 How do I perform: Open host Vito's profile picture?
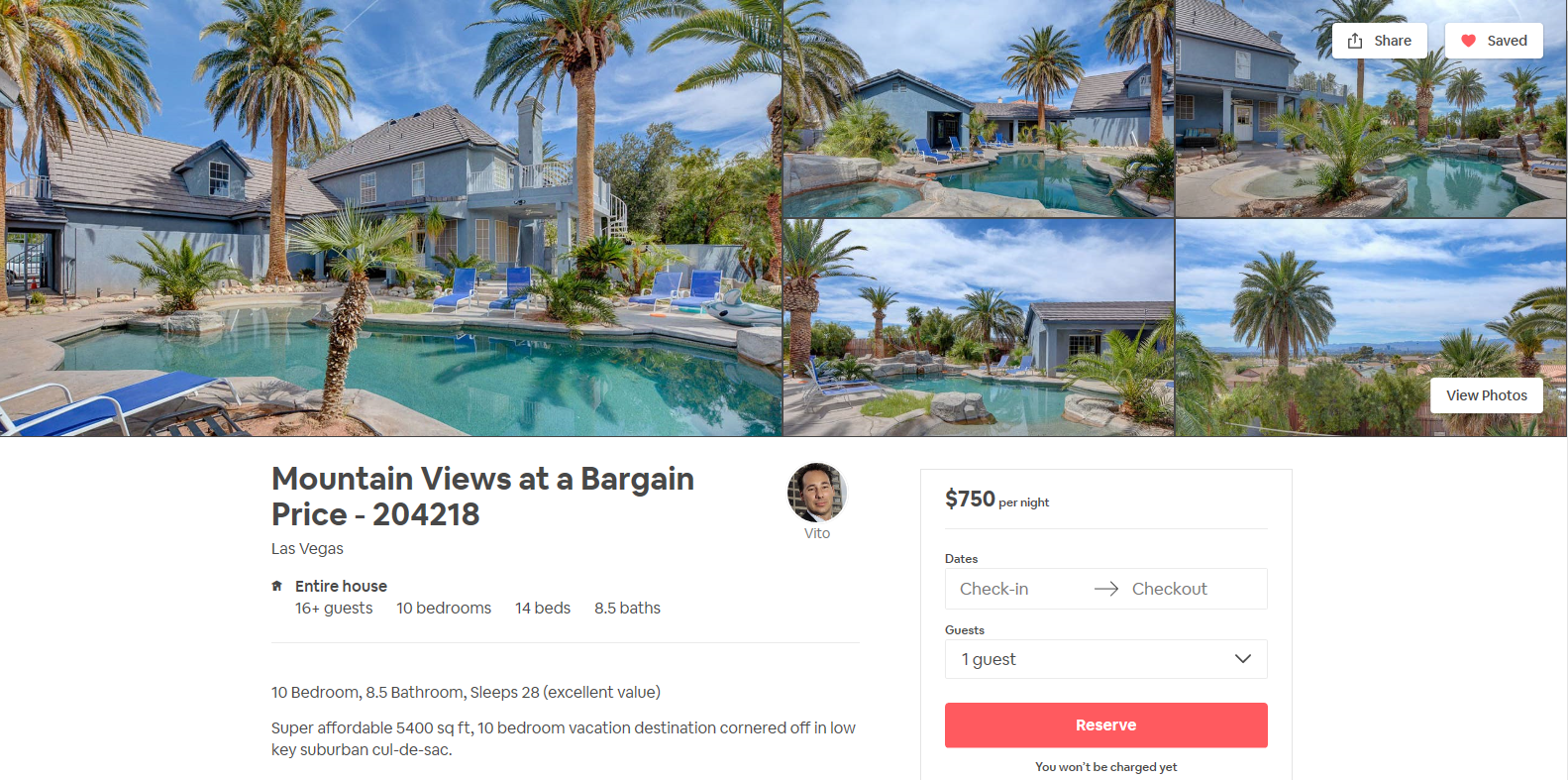(x=817, y=493)
